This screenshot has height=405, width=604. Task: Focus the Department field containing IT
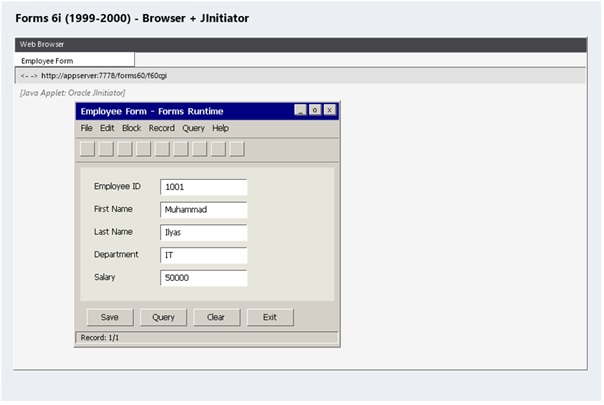pyautogui.click(x=203, y=255)
